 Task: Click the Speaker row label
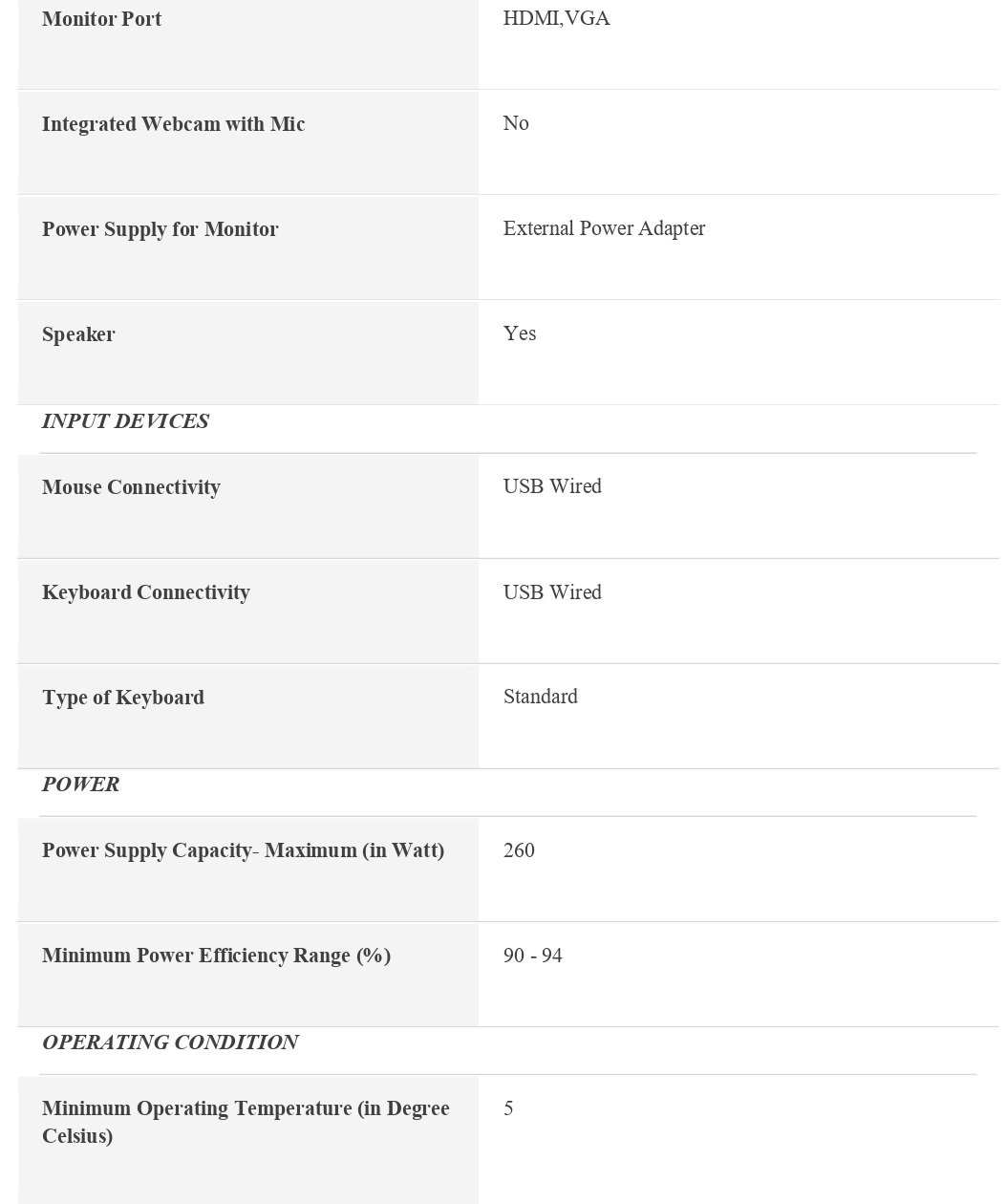(78, 334)
